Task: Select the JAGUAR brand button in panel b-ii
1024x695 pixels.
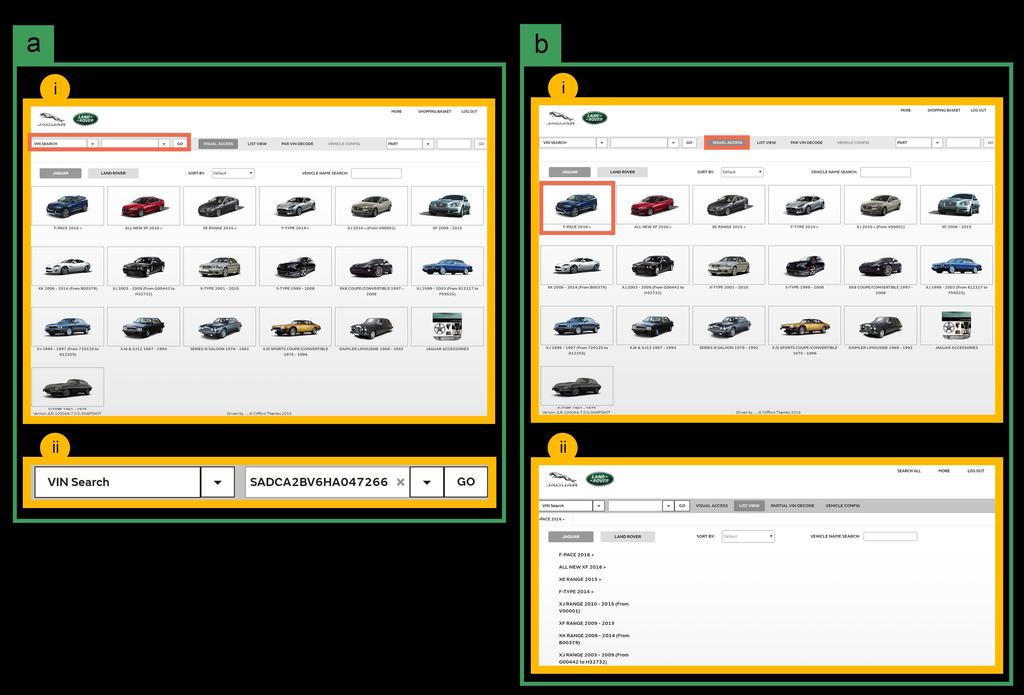Action: 571,536
